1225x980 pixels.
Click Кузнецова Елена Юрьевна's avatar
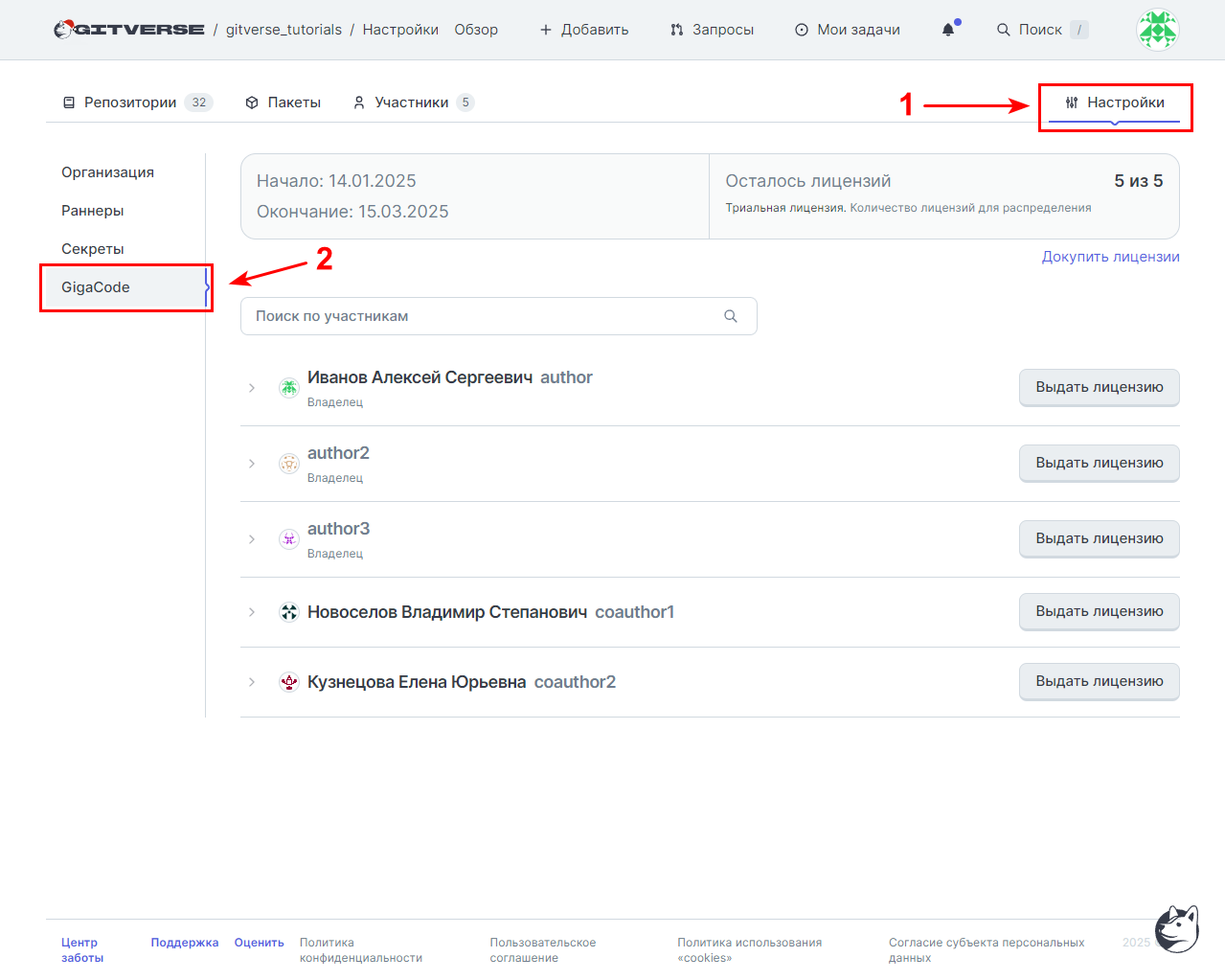click(289, 682)
